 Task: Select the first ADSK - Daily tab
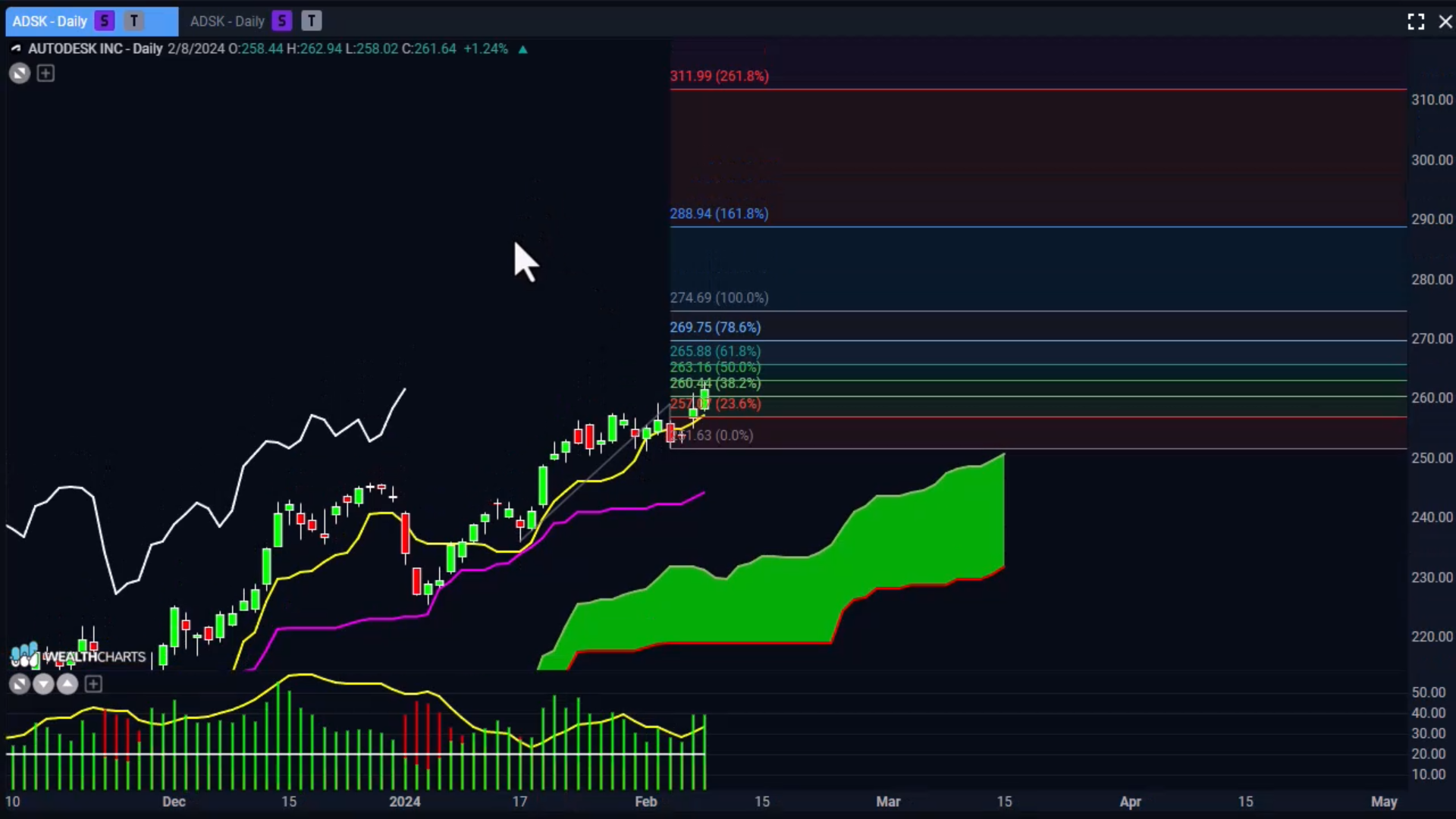[x=92, y=21]
